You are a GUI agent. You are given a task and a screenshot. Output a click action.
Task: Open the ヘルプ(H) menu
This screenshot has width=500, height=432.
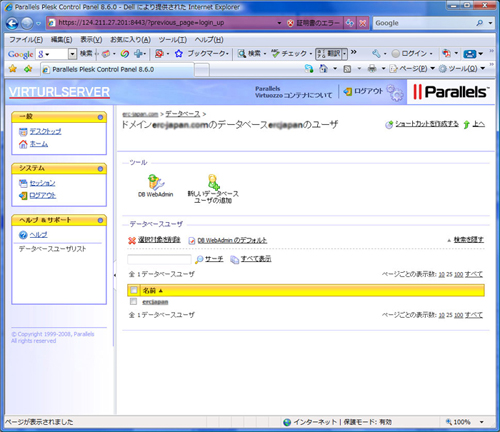click(x=209, y=40)
